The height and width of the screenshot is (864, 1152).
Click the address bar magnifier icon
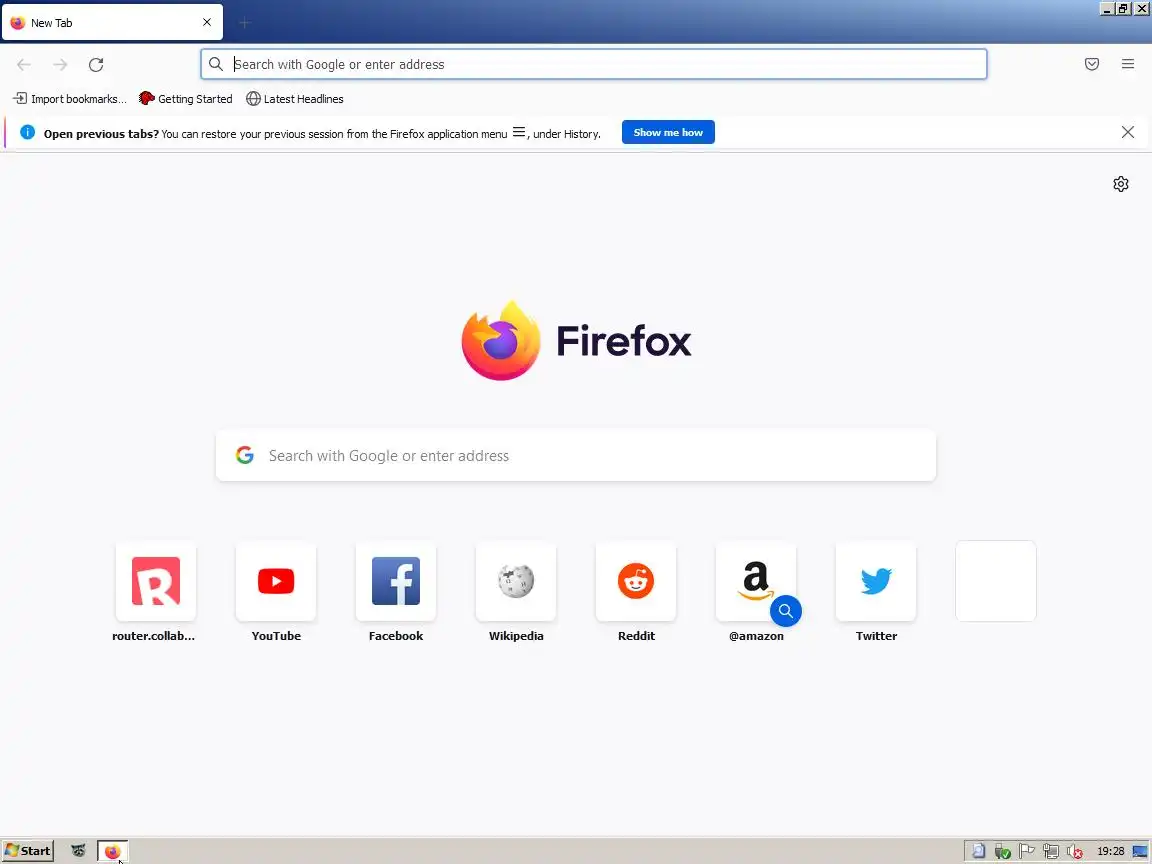pos(216,65)
